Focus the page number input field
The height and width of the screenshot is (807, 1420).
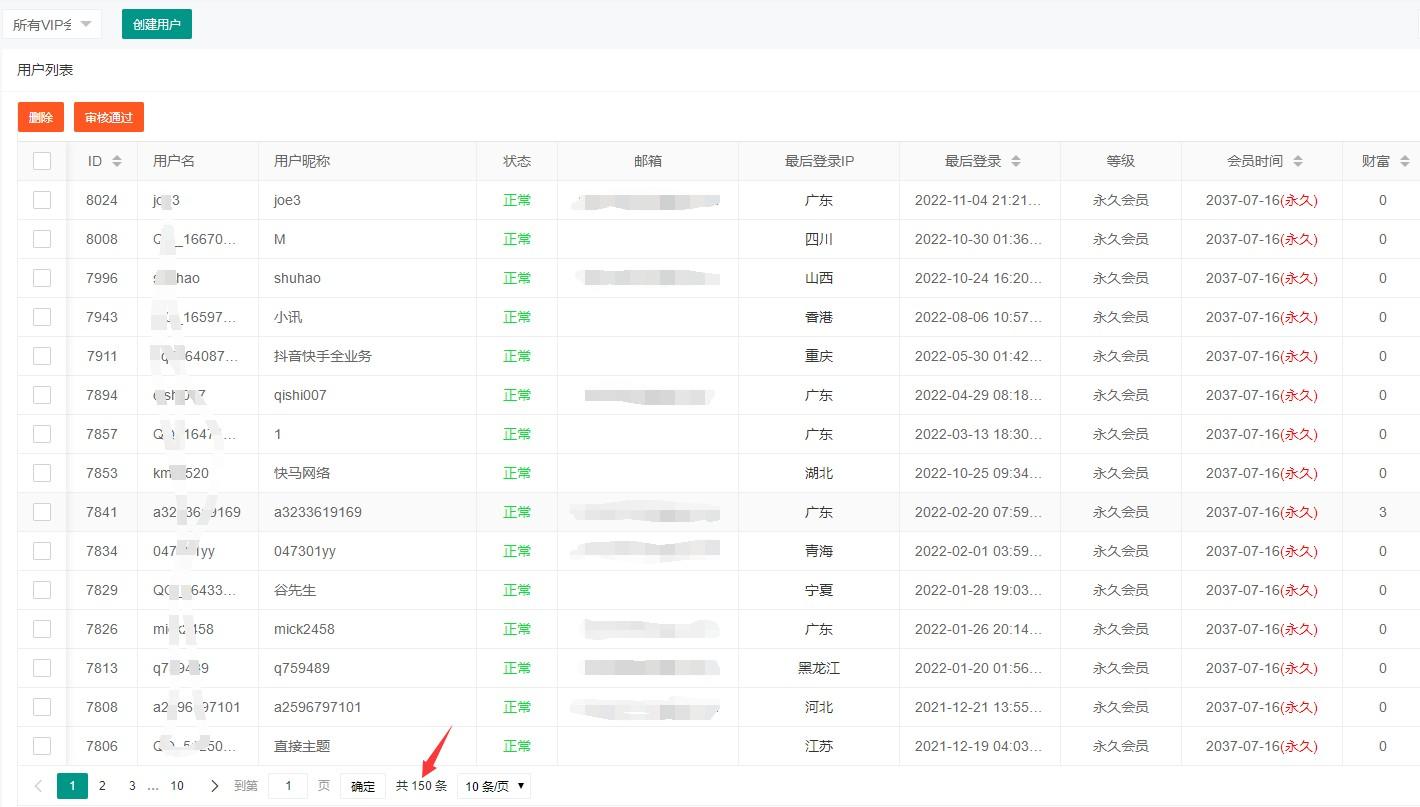coord(288,786)
